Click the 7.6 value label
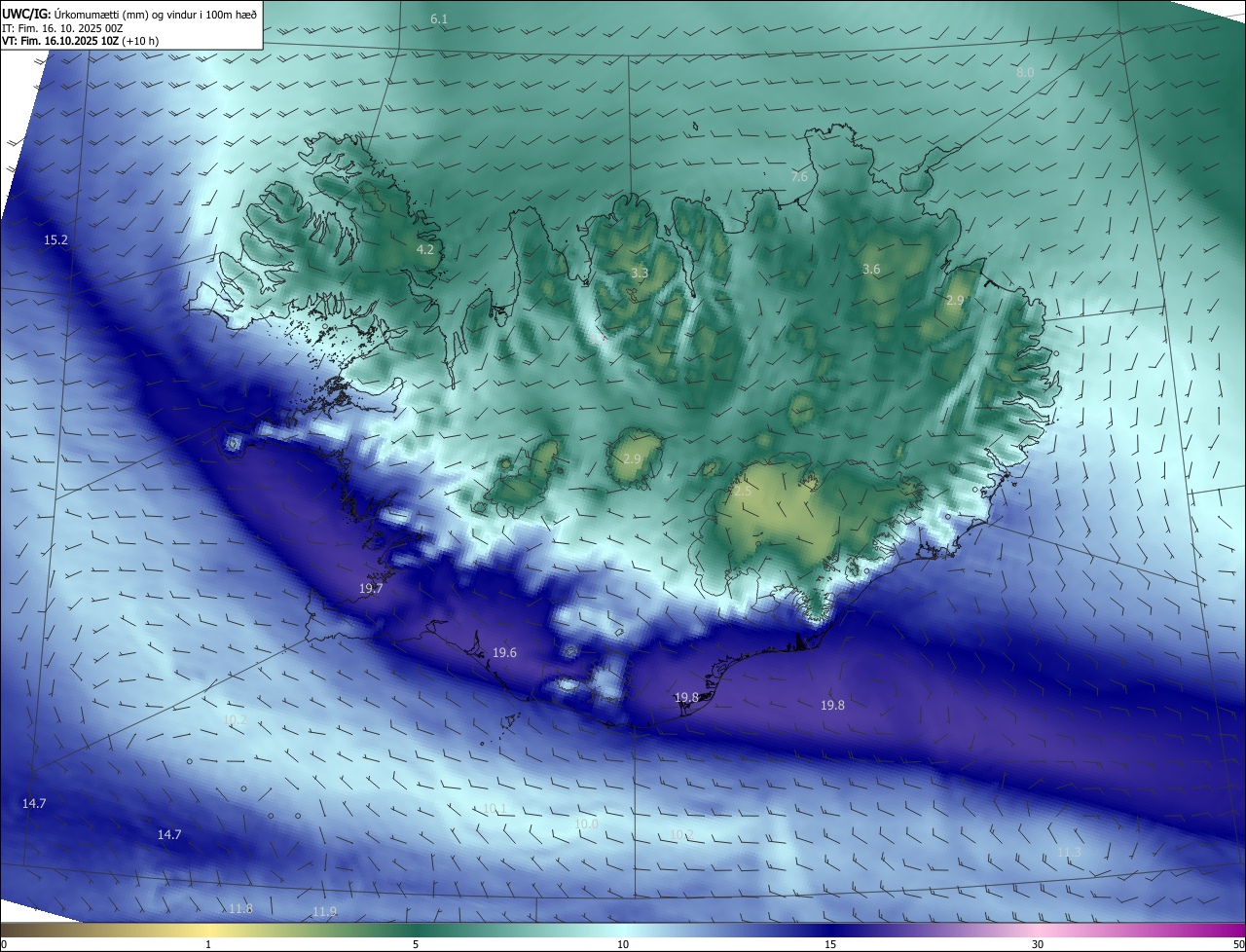This screenshot has height=952, width=1246. tap(799, 177)
